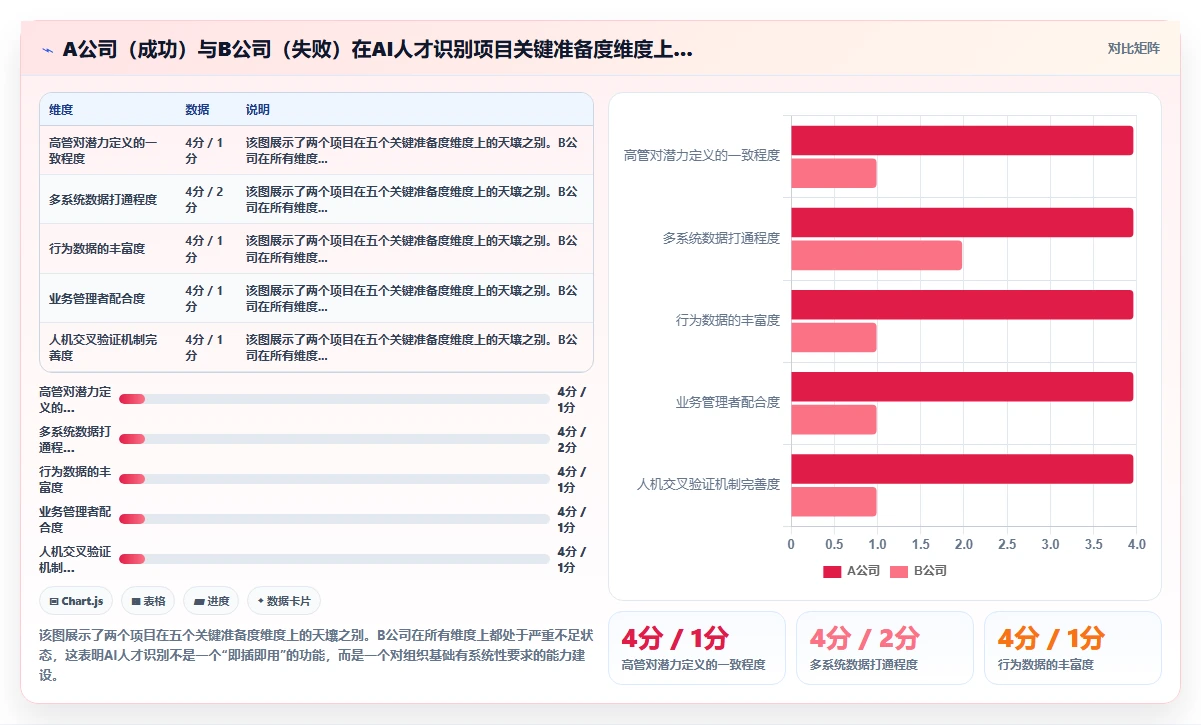Click the 4.0 x-axis tick label

(x=1136, y=545)
